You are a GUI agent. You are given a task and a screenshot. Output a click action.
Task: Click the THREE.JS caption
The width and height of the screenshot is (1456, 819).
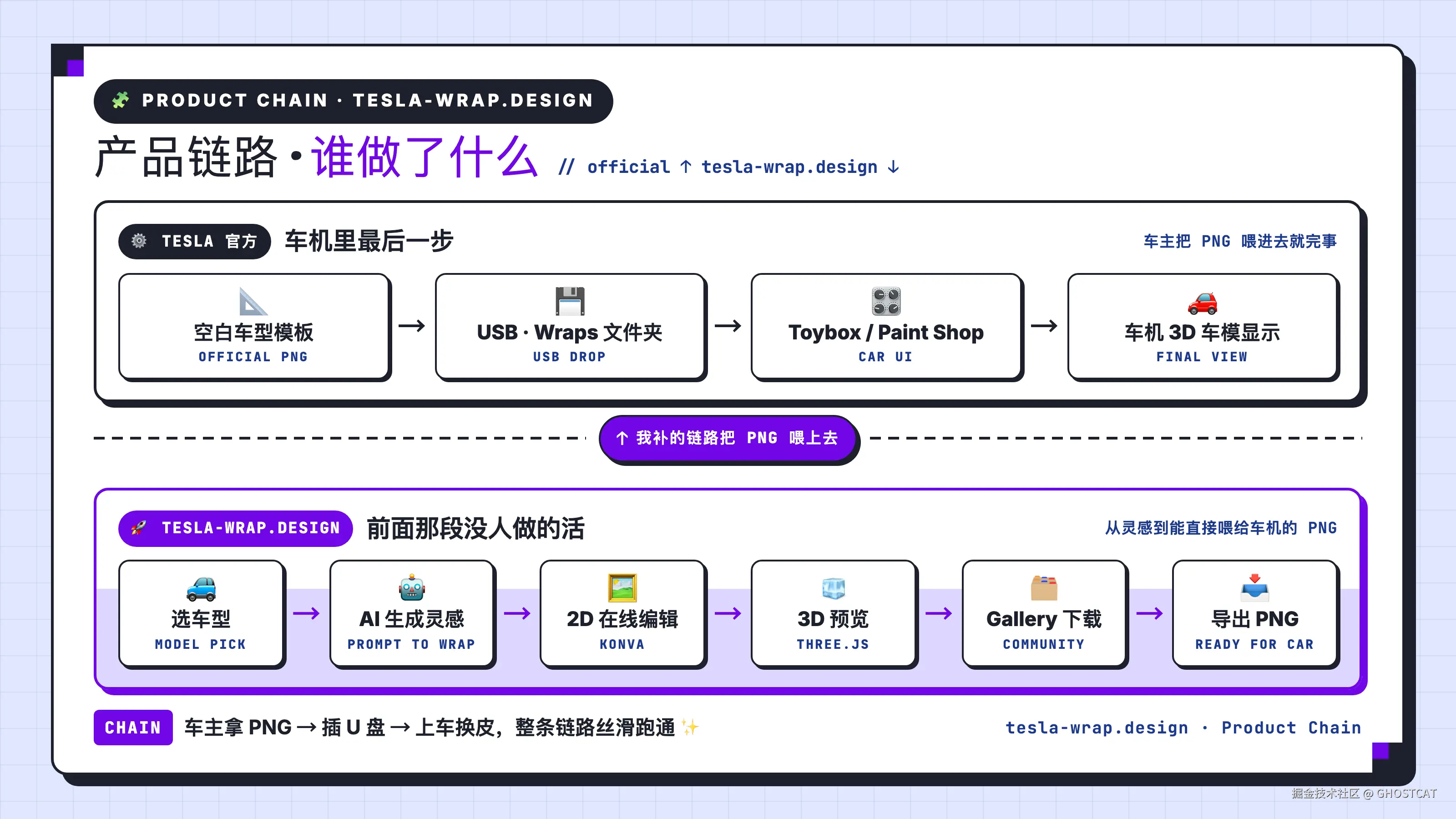[833, 644]
